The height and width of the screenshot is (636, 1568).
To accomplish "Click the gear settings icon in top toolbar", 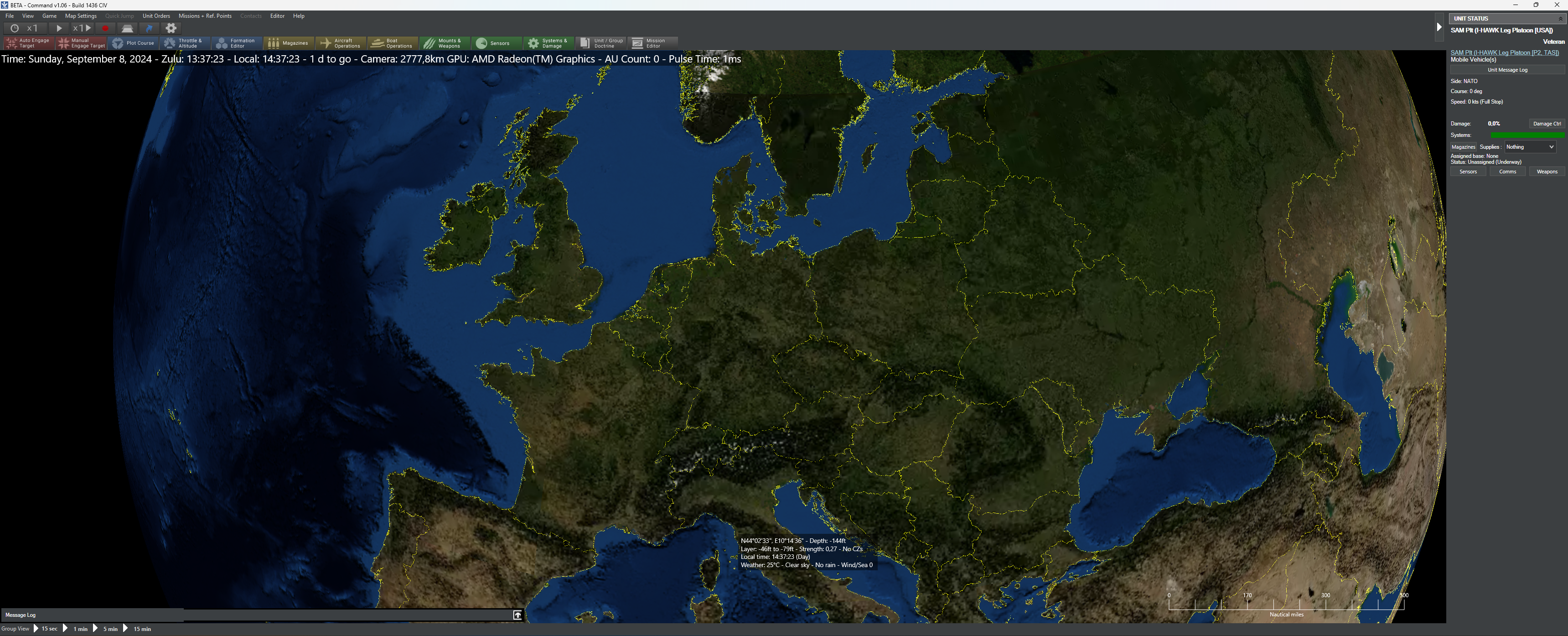I will tap(171, 28).
